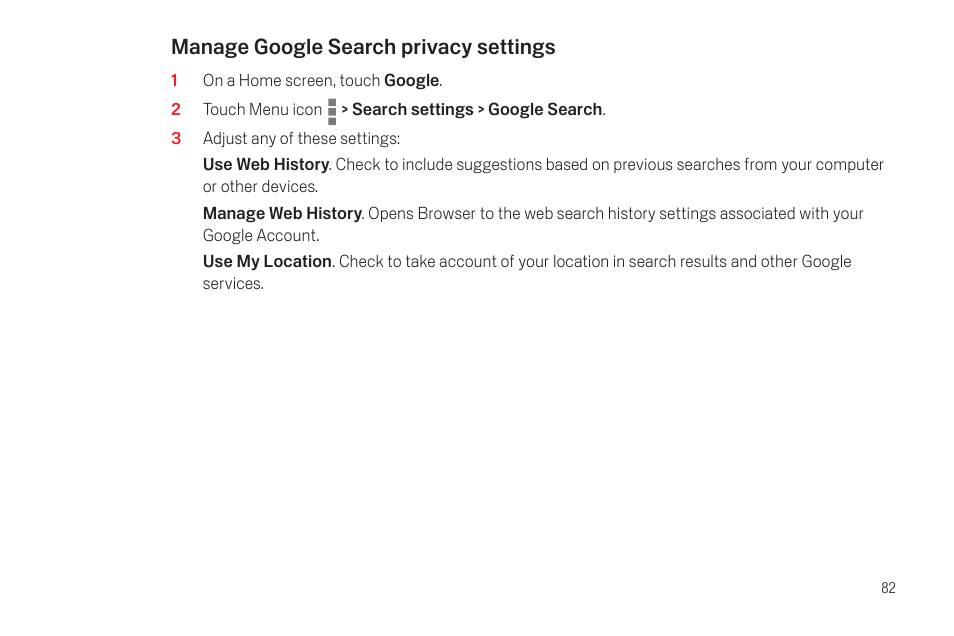Click the 'Manage Web History' bold label

282,214
